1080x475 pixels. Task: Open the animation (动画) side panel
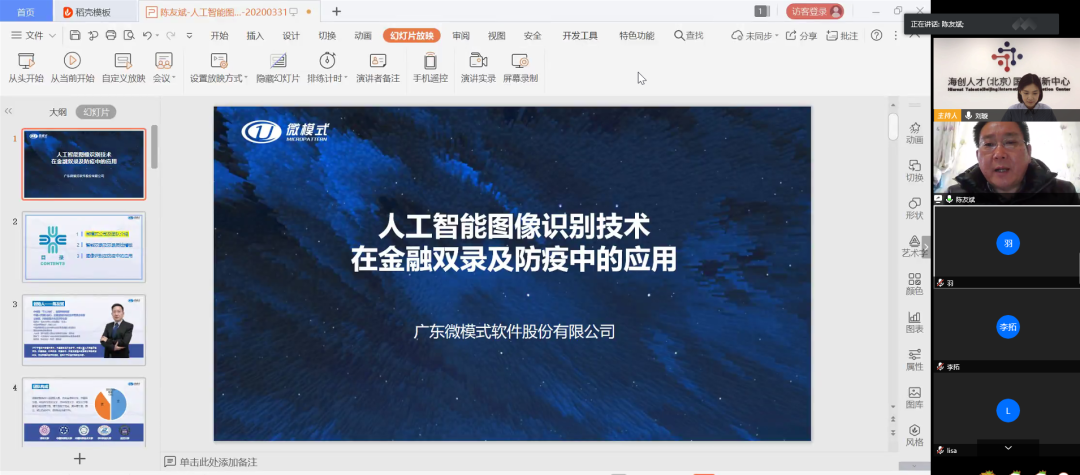click(x=915, y=133)
